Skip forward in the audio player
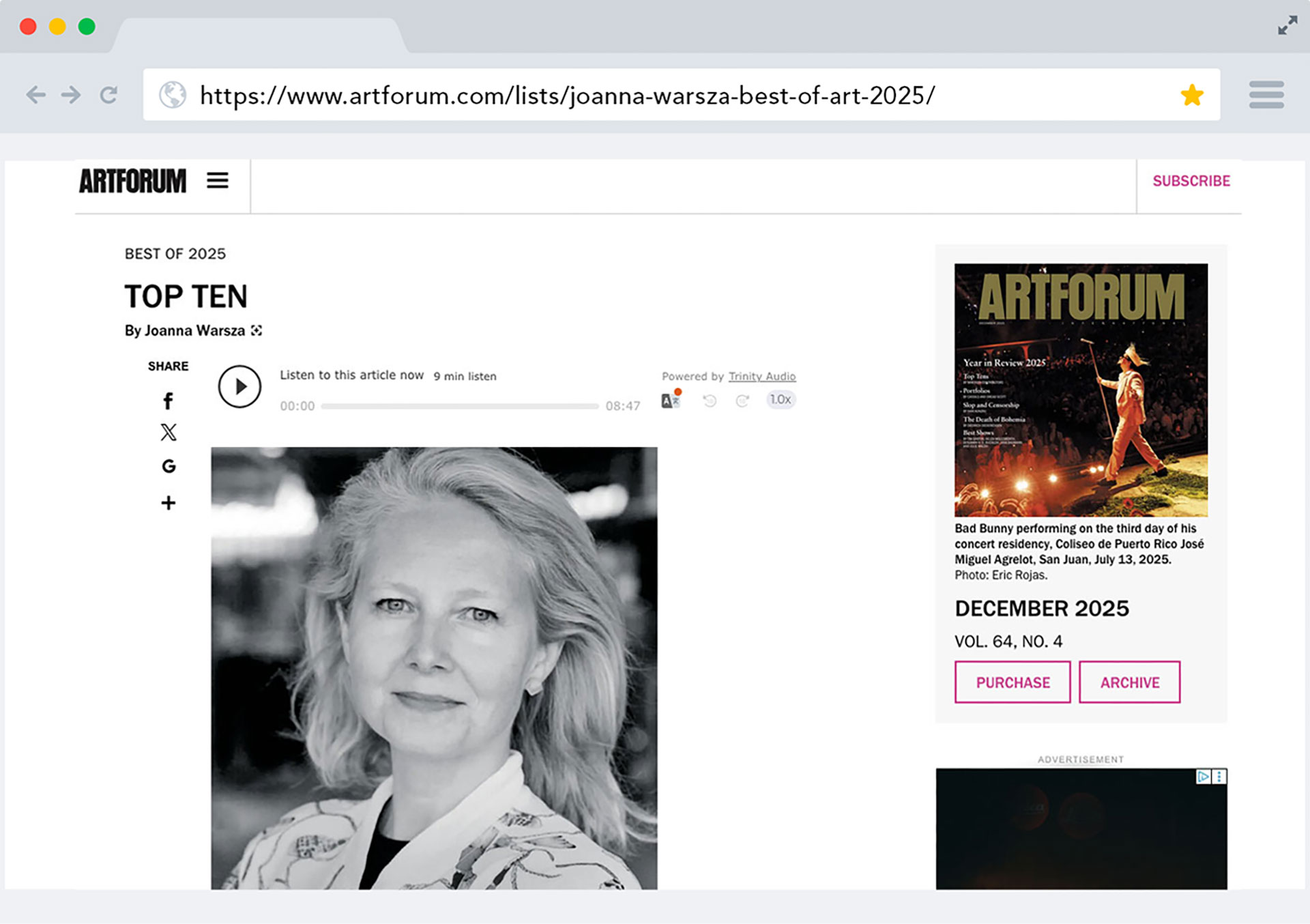This screenshot has width=1310, height=924. pyautogui.click(x=742, y=401)
